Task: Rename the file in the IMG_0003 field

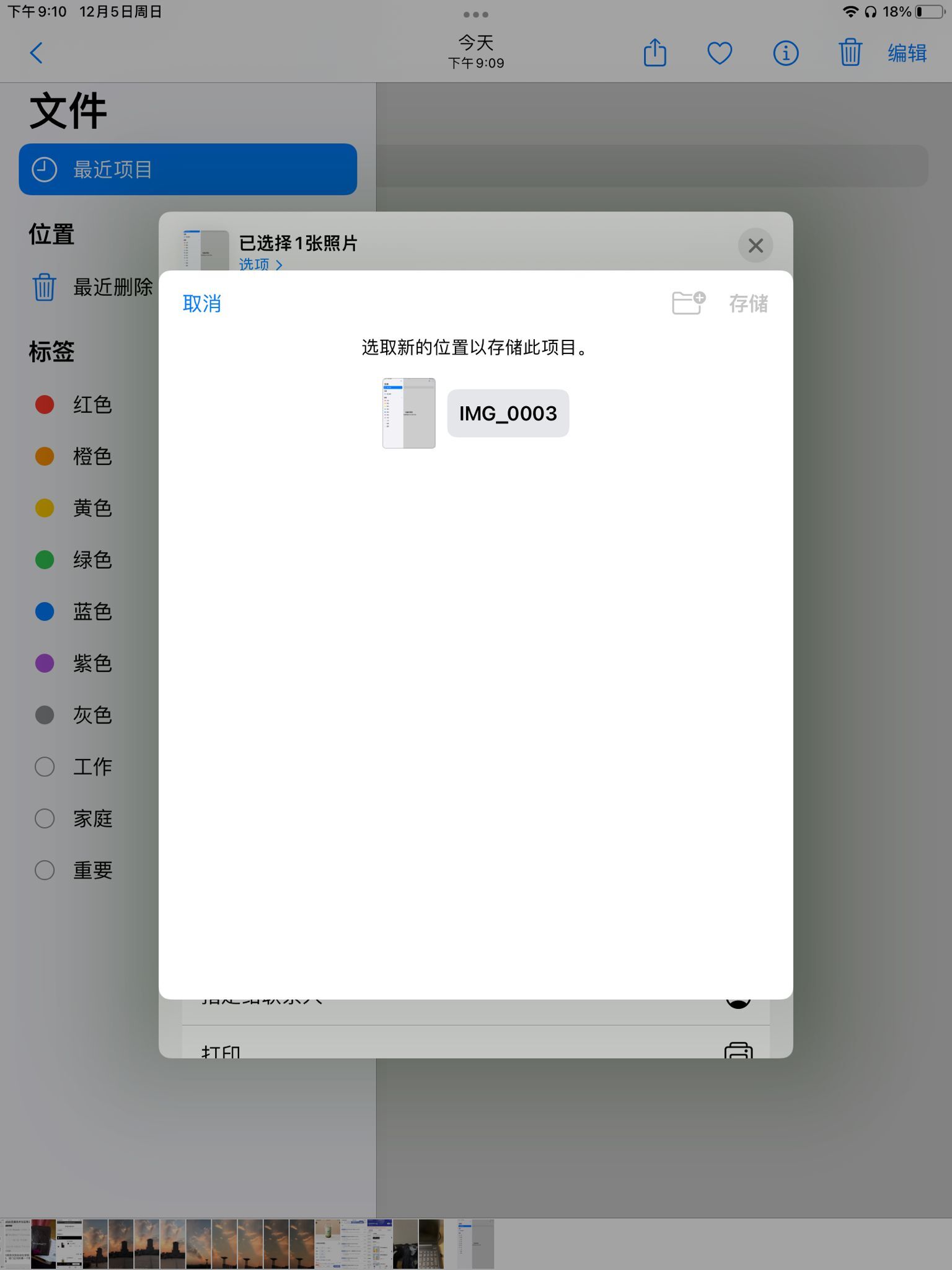Action: pyautogui.click(x=508, y=413)
